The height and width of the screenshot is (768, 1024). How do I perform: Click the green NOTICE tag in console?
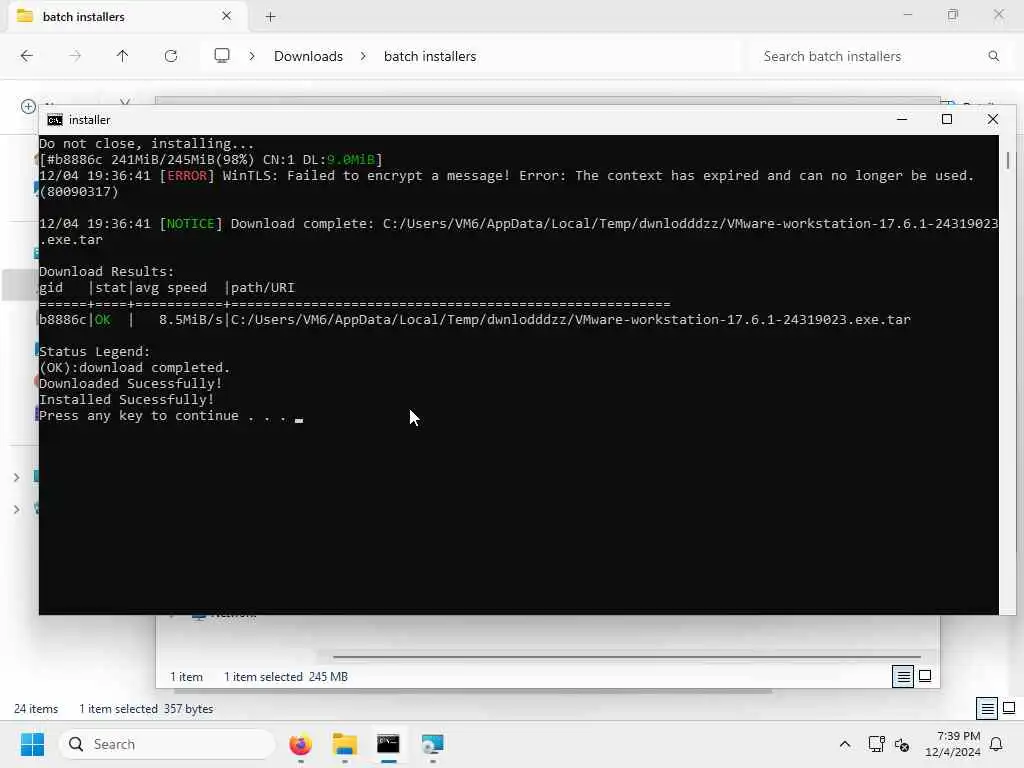click(x=190, y=223)
